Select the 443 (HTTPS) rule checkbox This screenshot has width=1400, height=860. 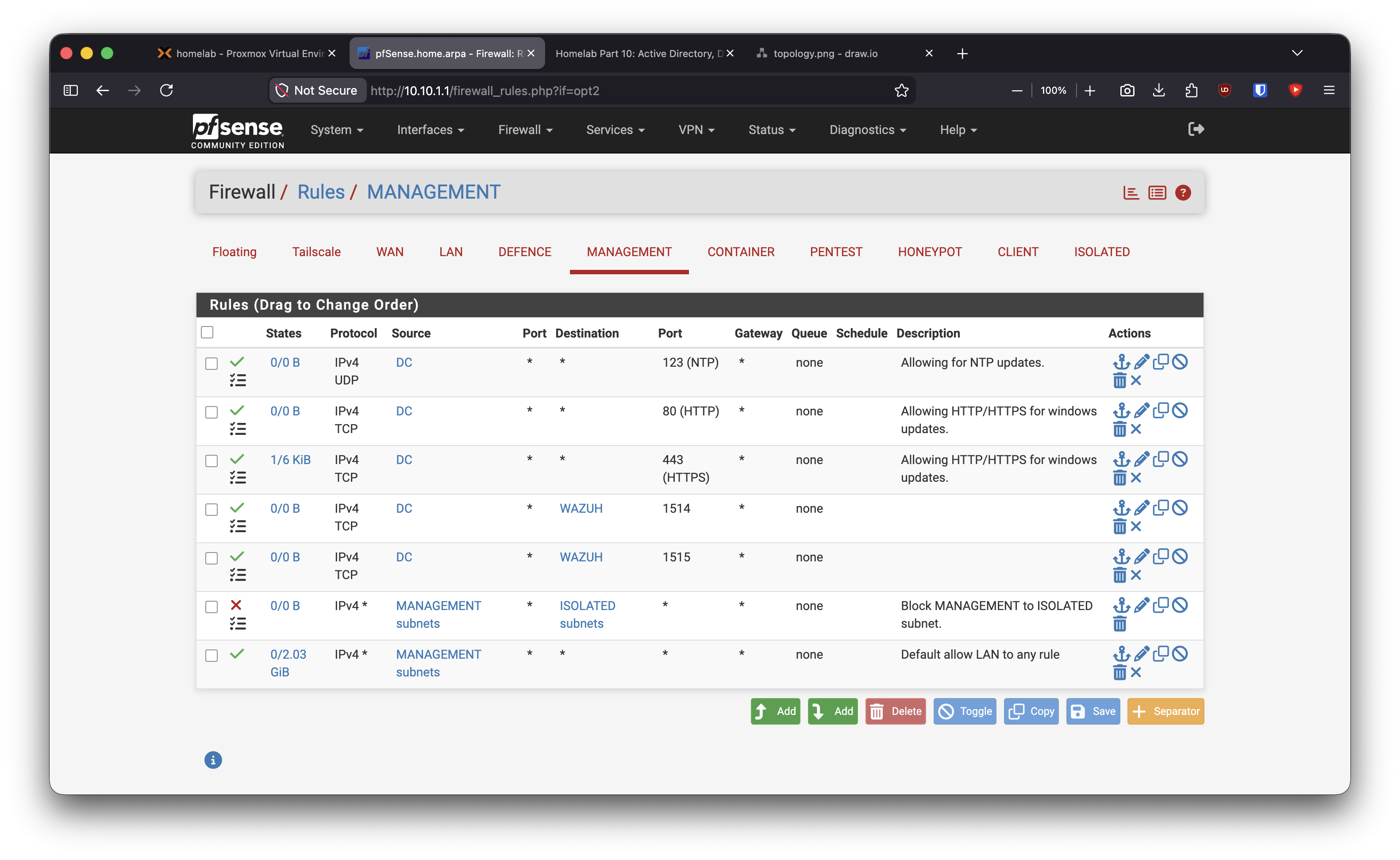(x=212, y=461)
